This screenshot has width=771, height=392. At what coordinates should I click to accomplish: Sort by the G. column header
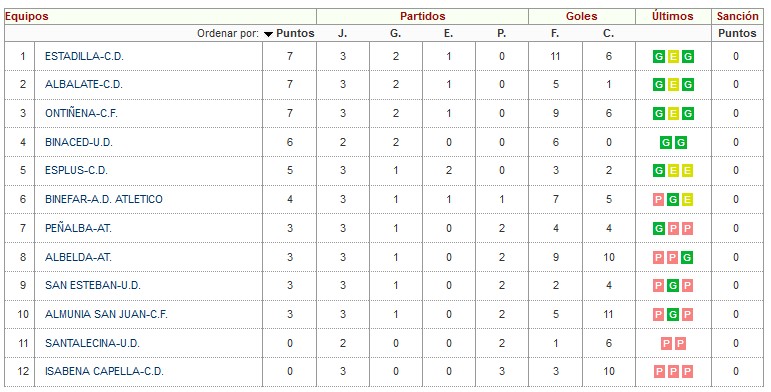[x=396, y=33]
